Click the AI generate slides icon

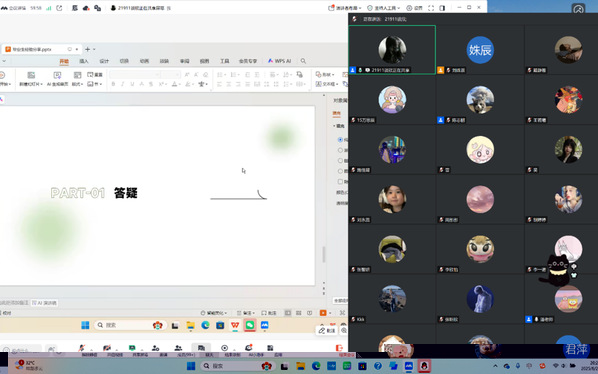[57, 75]
